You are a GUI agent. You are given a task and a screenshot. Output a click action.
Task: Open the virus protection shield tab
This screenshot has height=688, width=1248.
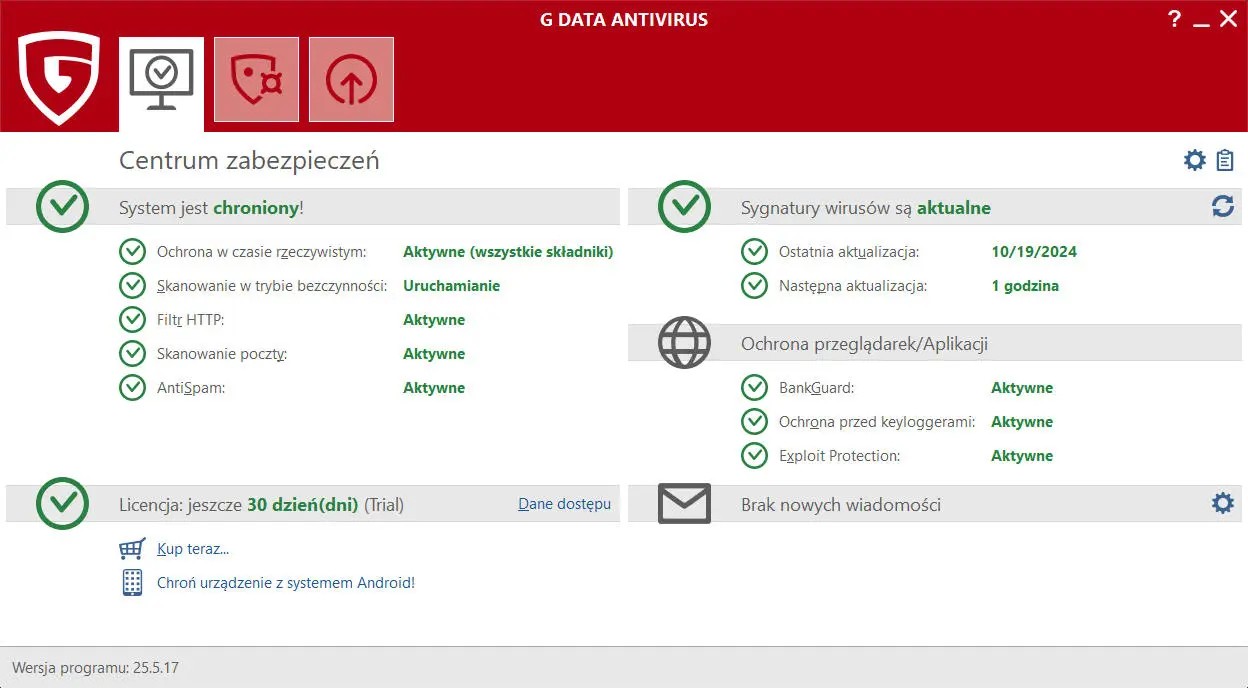click(256, 80)
